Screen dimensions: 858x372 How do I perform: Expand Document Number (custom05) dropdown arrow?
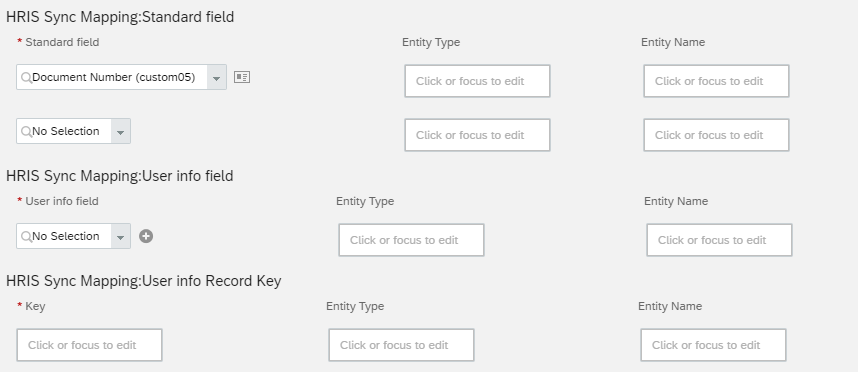pos(217,78)
